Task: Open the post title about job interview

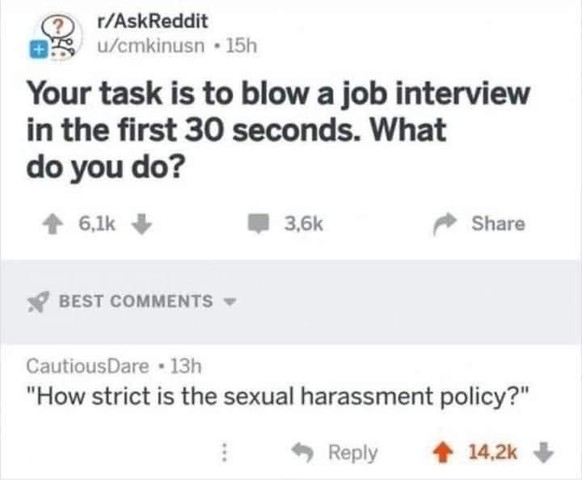Action: tap(278, 130)
